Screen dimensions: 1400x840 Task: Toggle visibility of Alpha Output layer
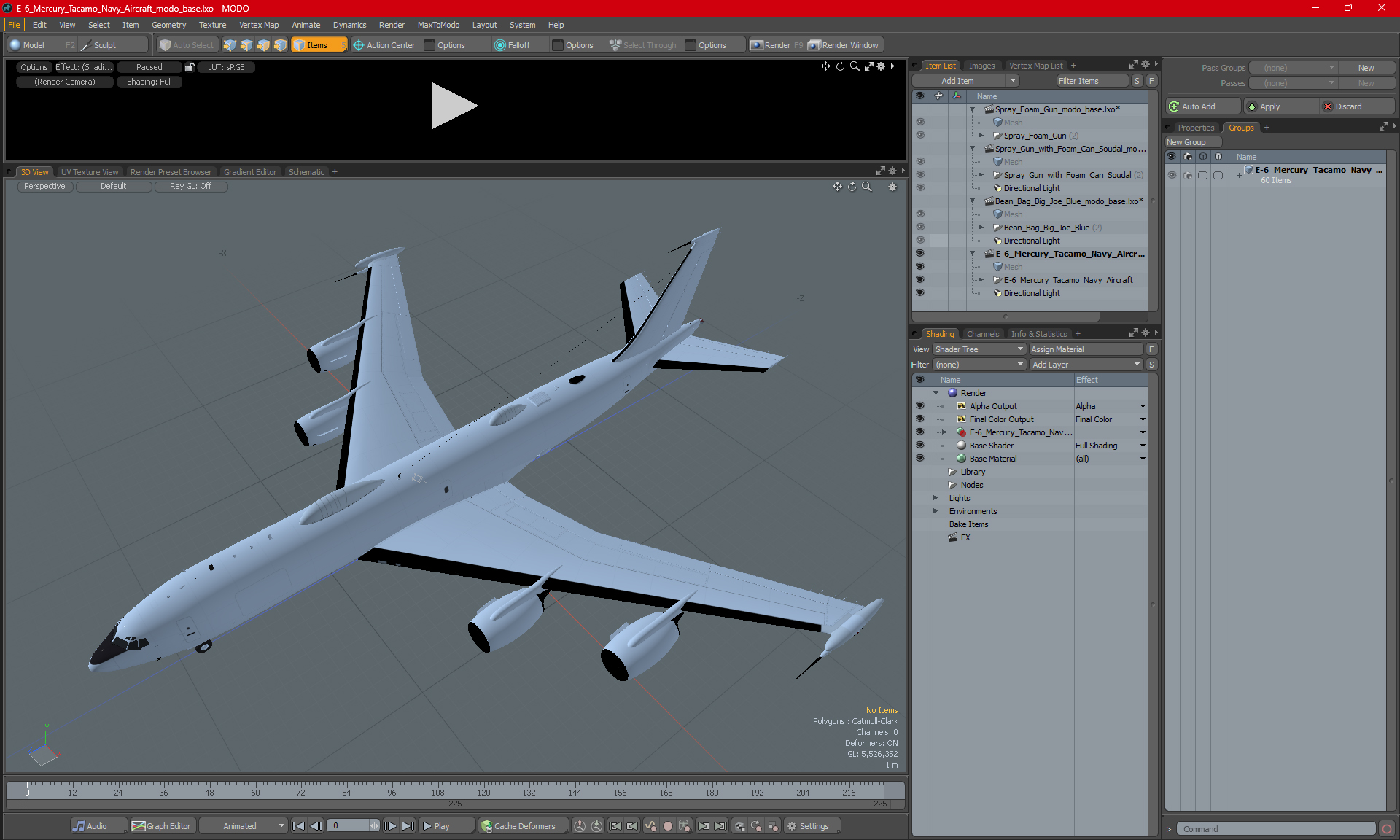coord(920,406)
